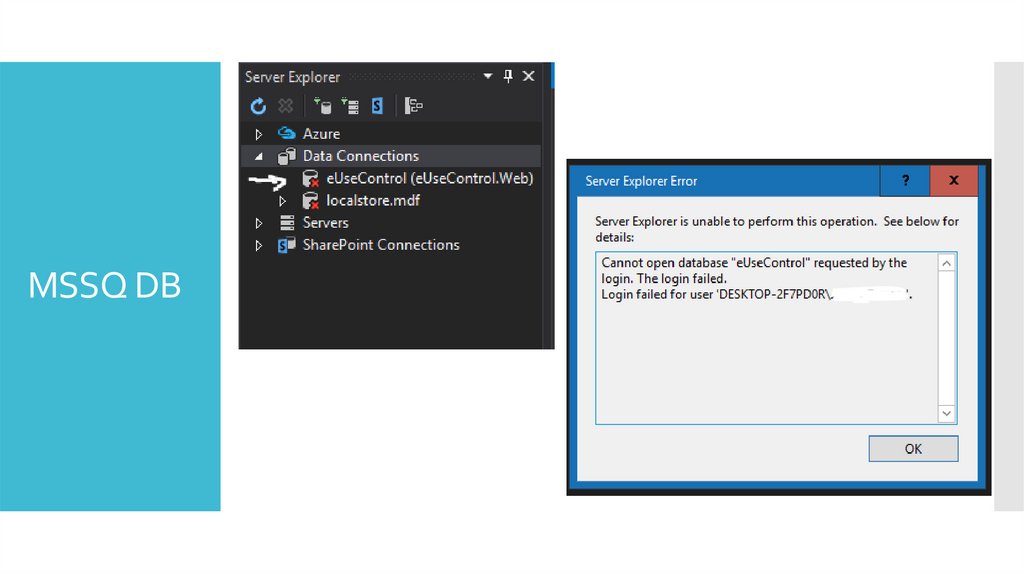This screenshot has height=574, width=1024.
Task: Expand the SharePoint Connections node
Action: click(259, 245)
